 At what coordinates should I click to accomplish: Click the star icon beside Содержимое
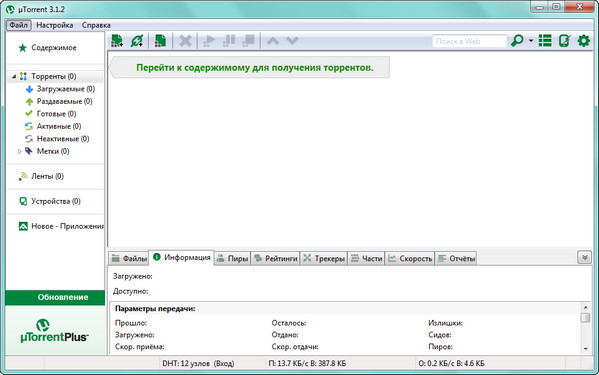pos(23,48)
